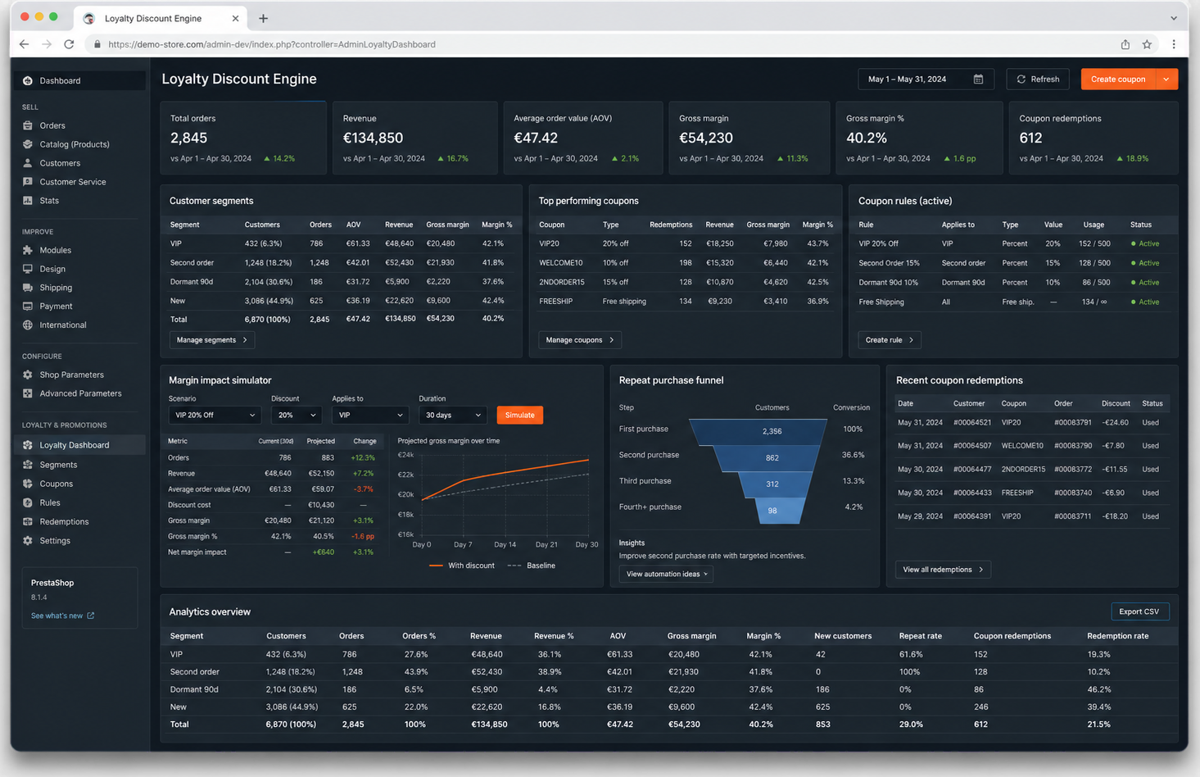This screenshot has height=777, width=1200.
Task: Click the Shipping truck icon in sidebar
Action: point(28,288)
